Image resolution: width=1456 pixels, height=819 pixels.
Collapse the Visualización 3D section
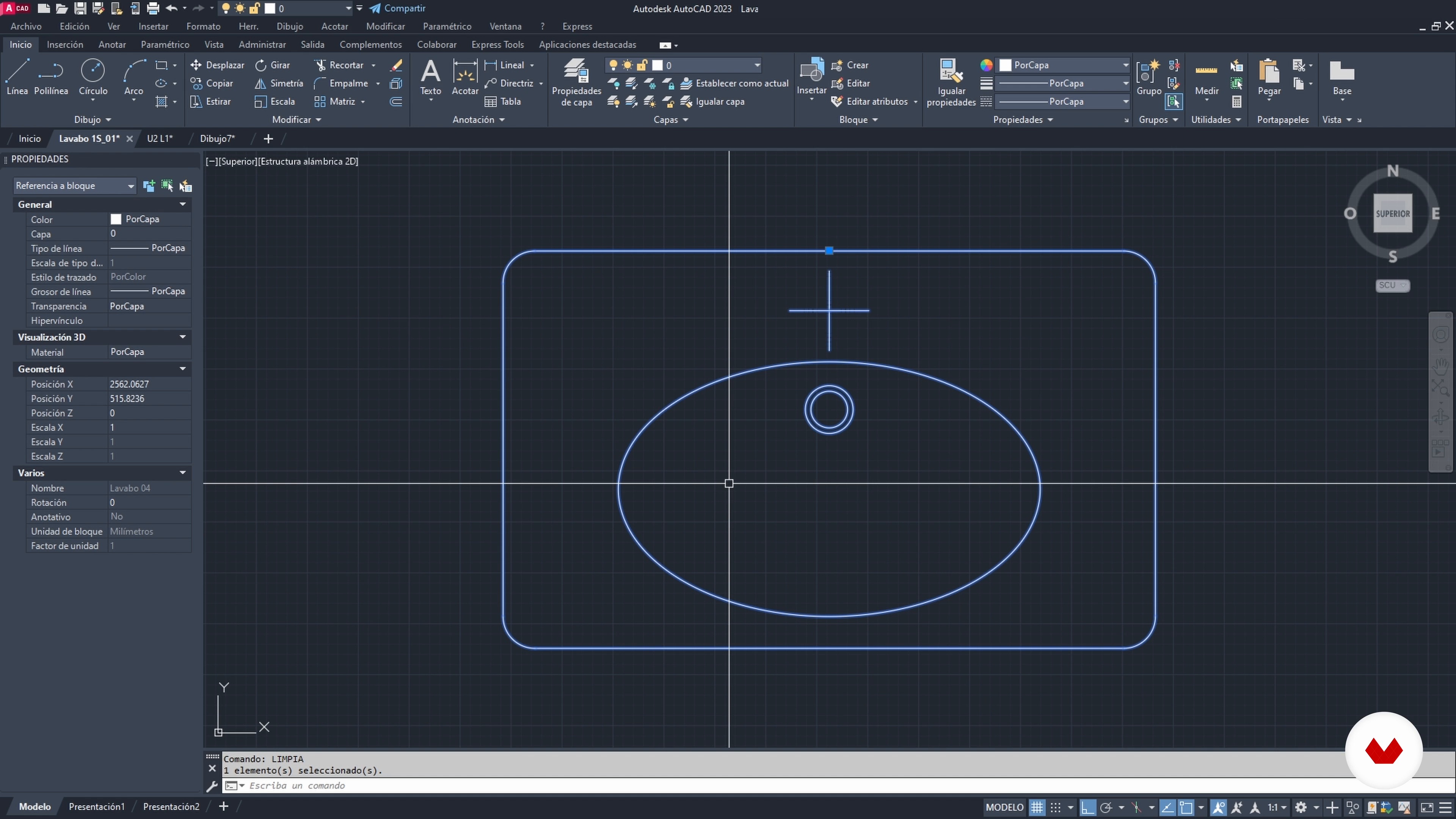tap(182, 337)
